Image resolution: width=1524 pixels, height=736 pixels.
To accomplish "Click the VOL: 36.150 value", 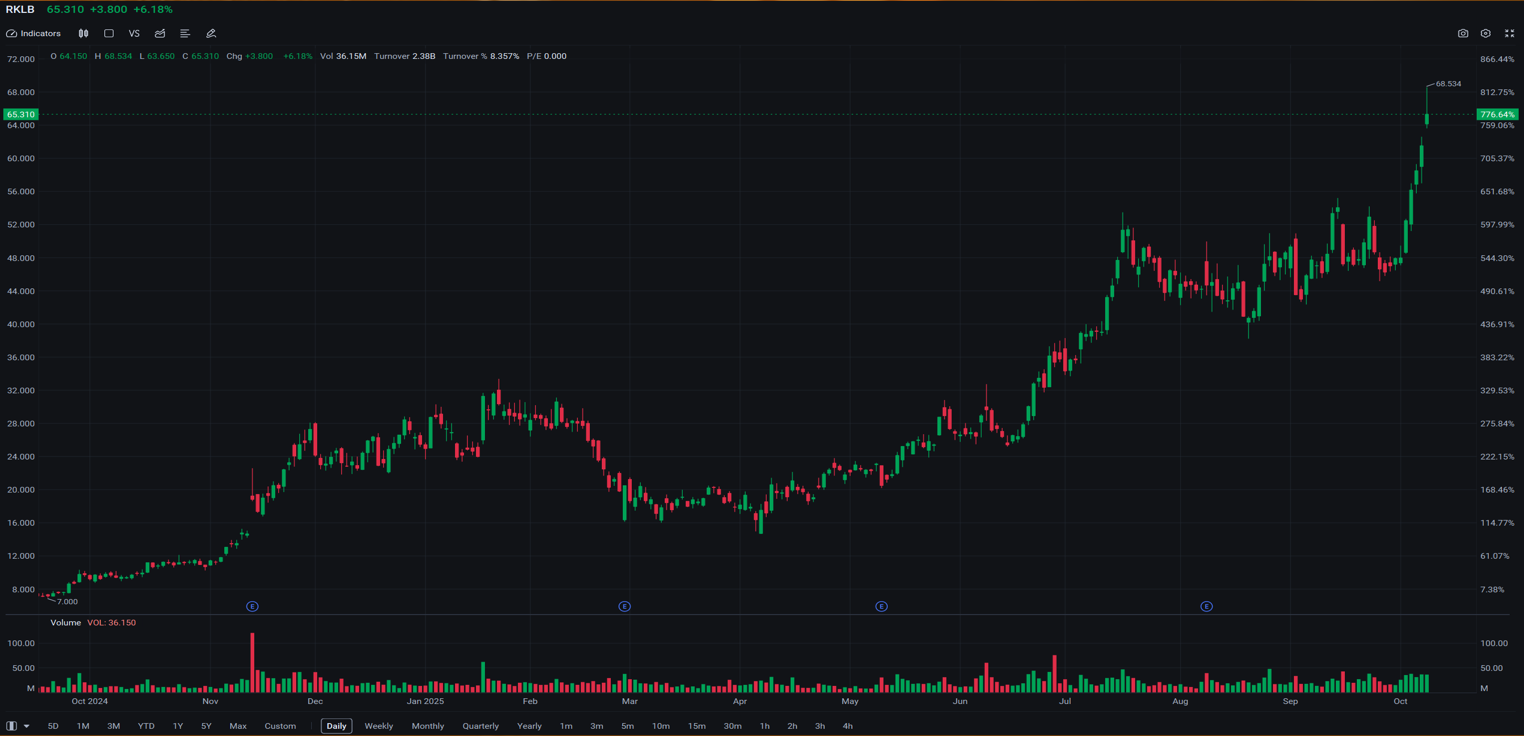I will click(111, 623).
